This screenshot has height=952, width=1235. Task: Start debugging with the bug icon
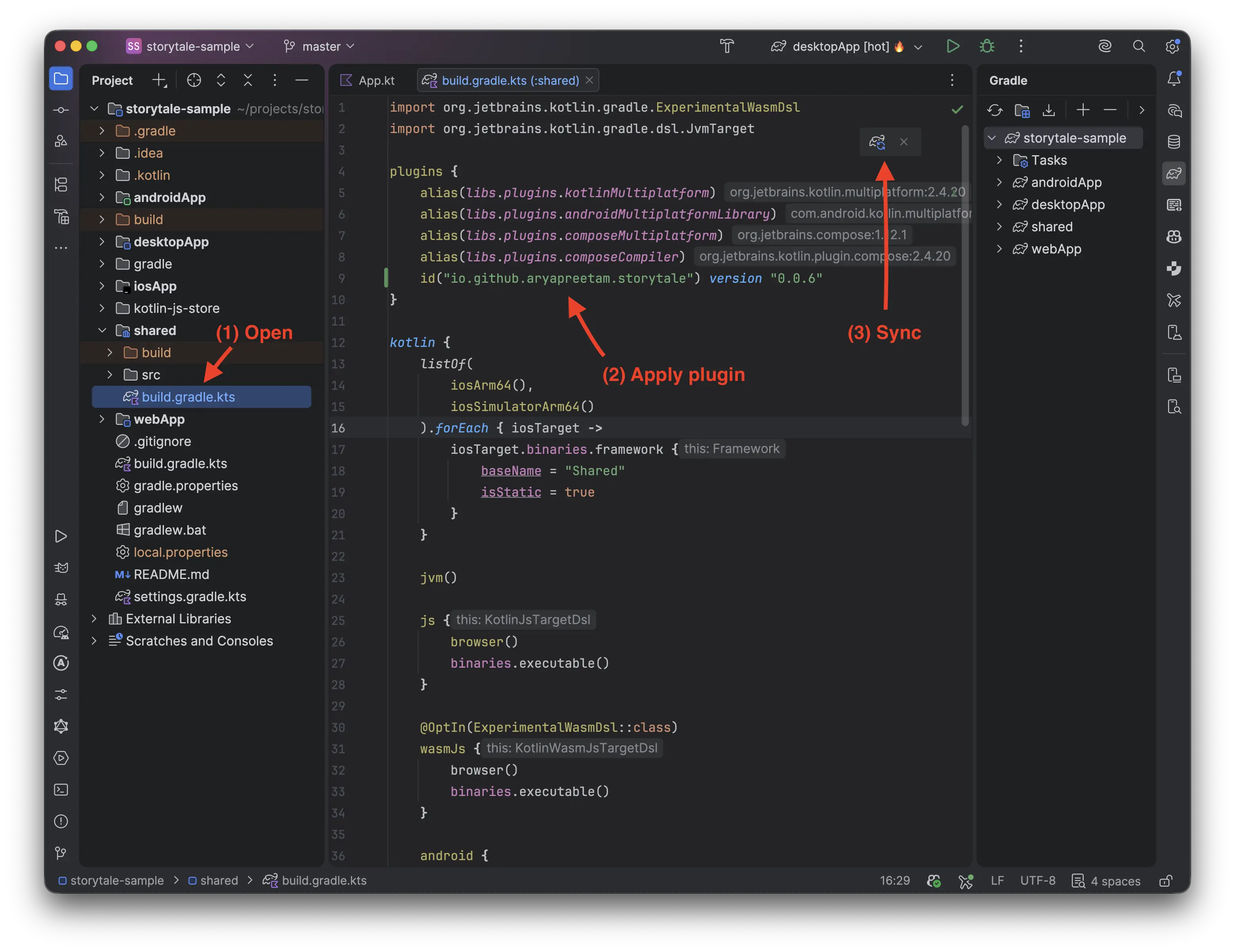click(987, 46)
